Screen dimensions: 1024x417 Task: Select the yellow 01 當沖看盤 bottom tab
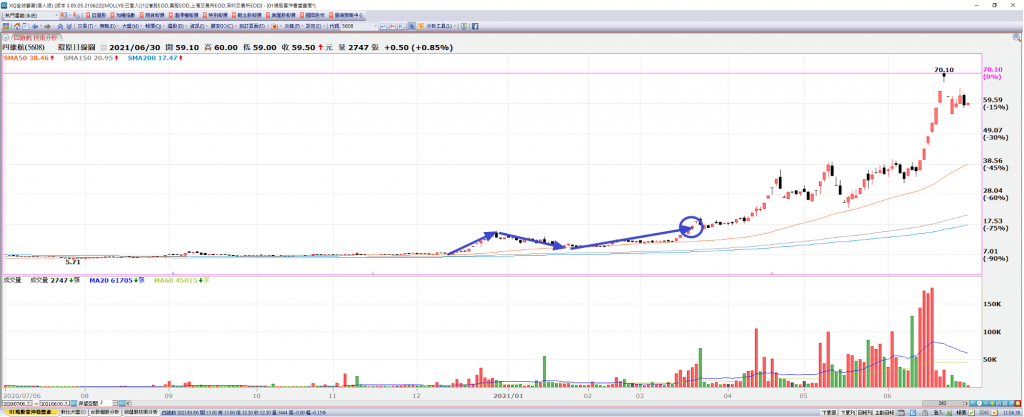(31, 412)
